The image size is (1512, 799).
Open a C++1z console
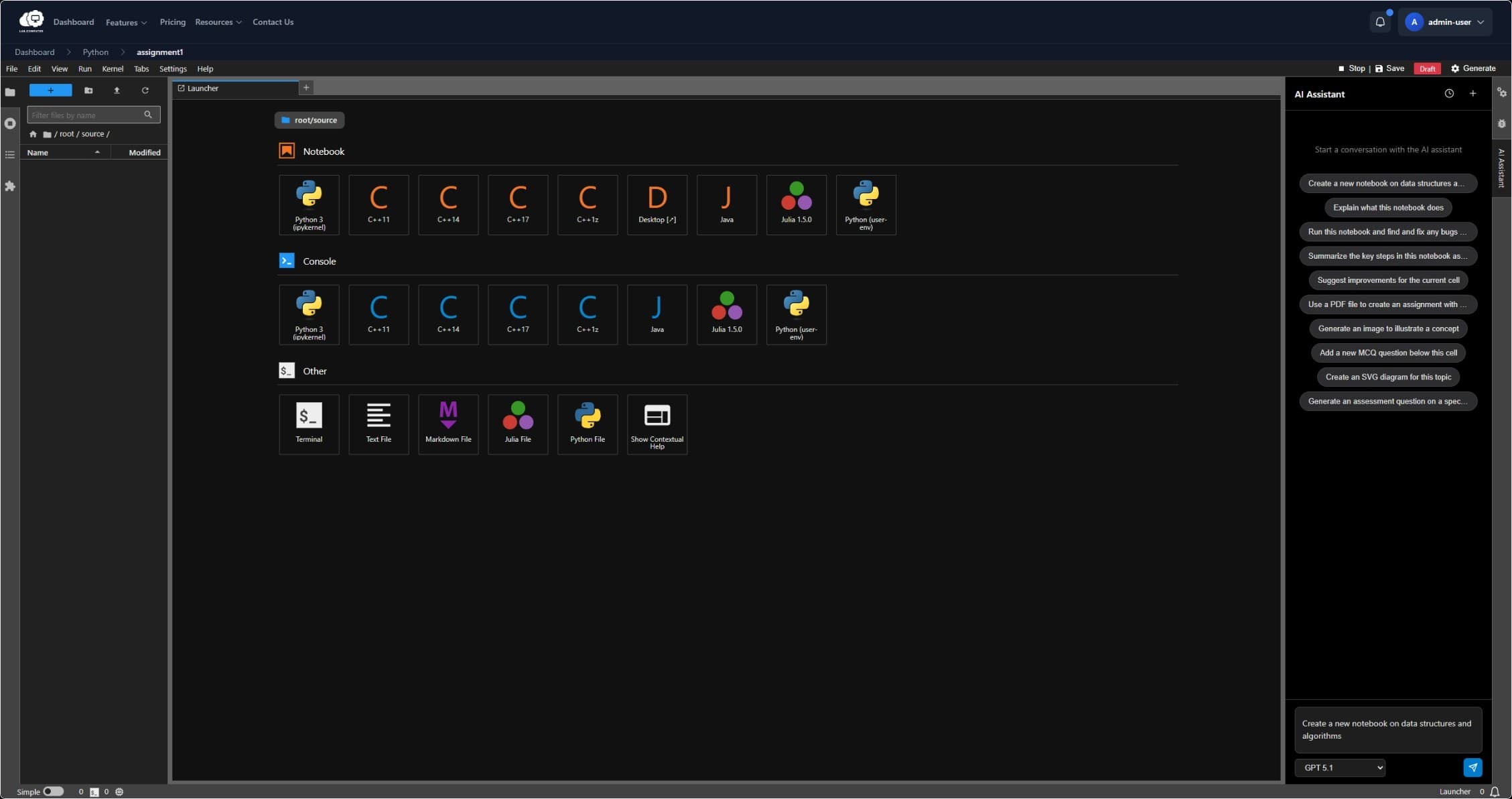[x=588, y=315]
